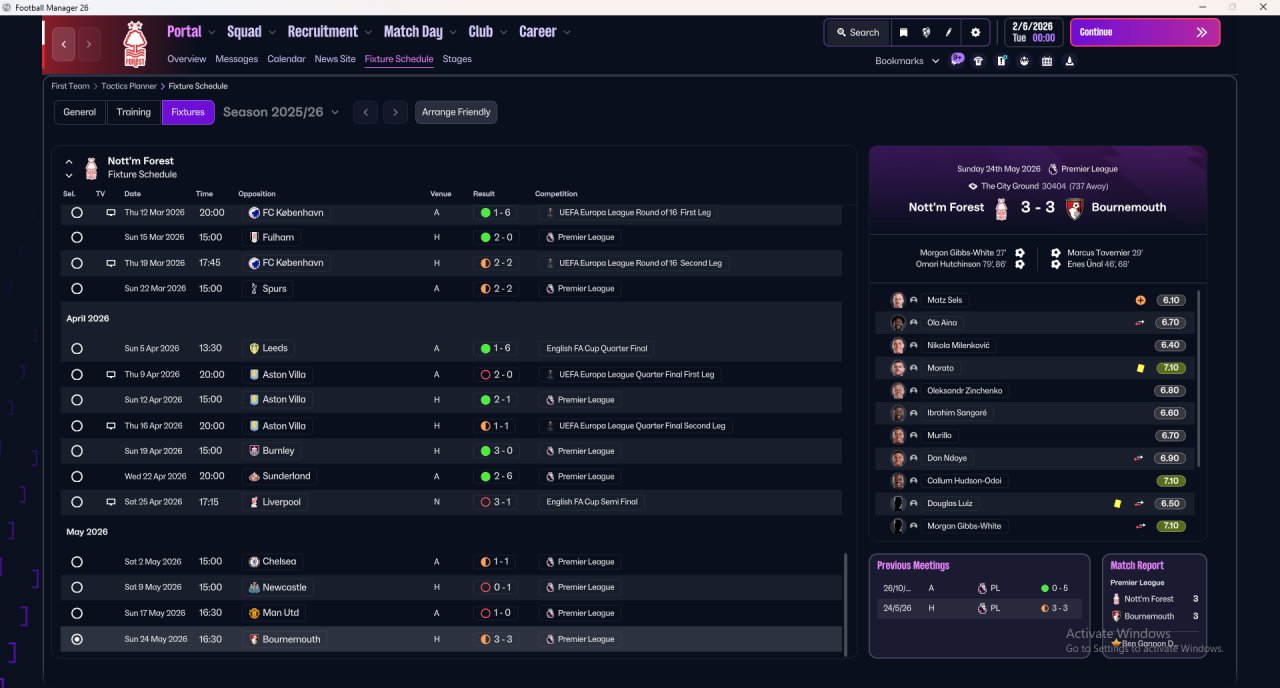Screen dimensions: 1280x688
Task: Click the date and time display 2/6/2026
Action: point(1033,32)
